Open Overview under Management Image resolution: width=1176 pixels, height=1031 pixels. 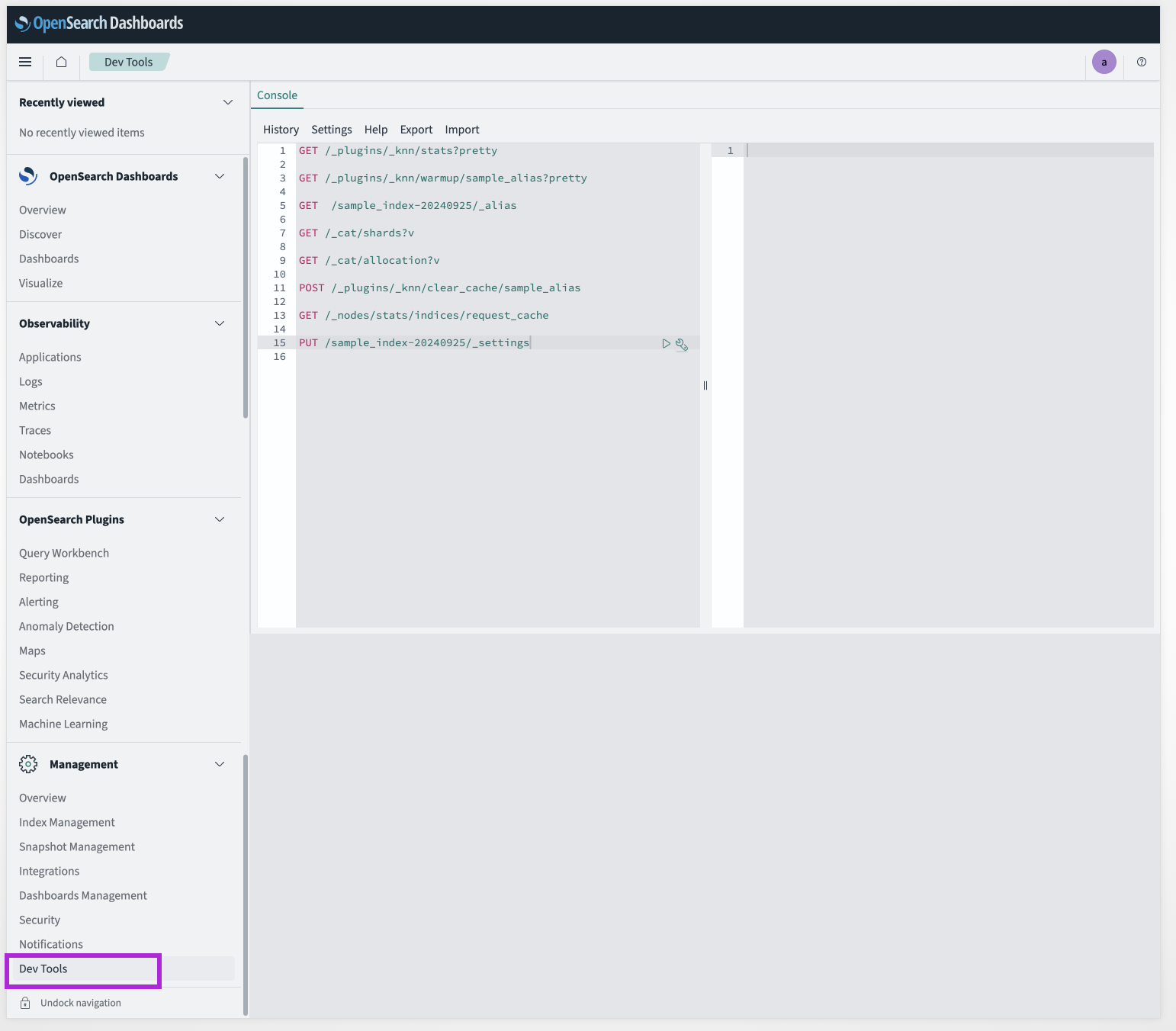(43, 798)
